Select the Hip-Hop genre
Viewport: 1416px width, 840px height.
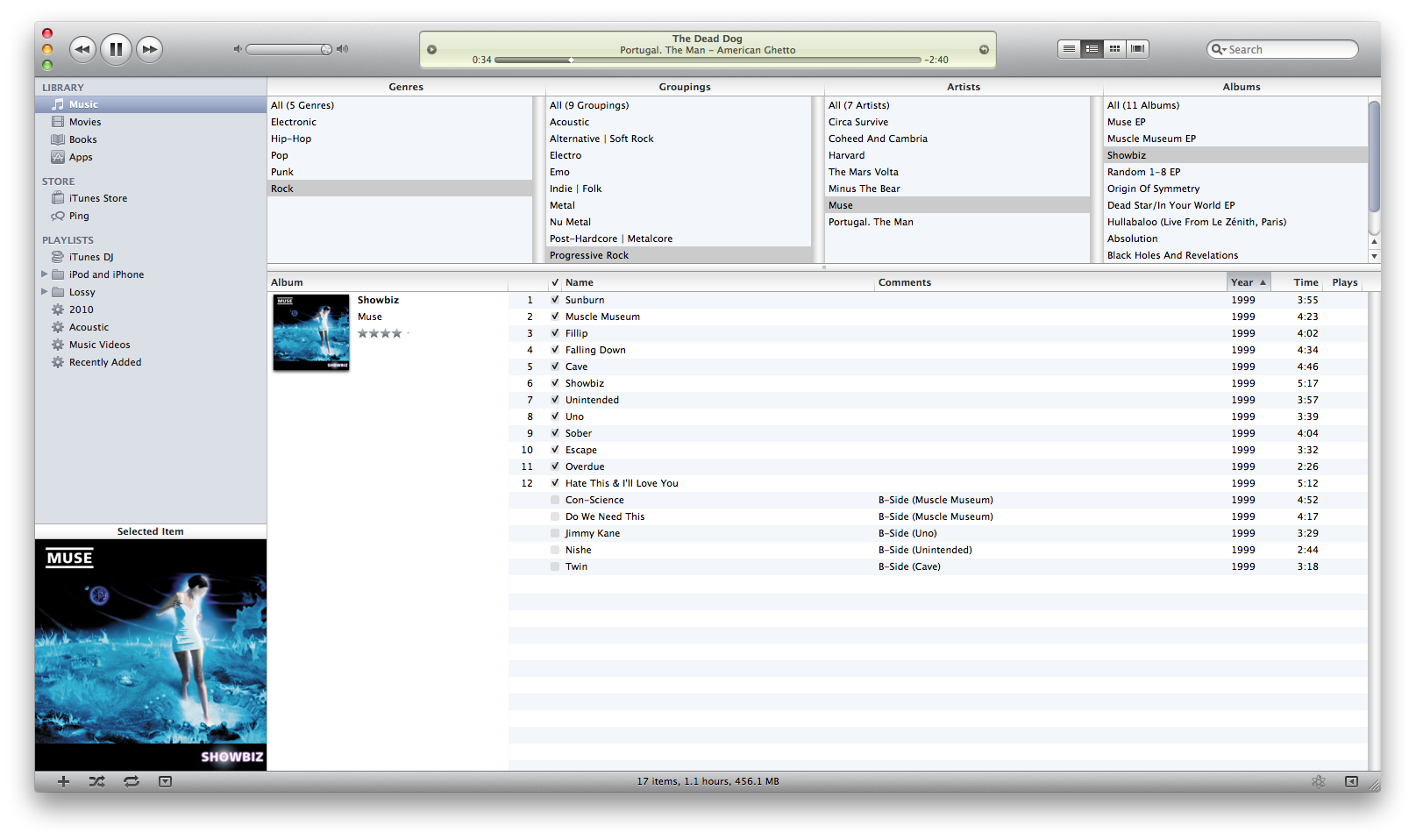pos(400,139)
